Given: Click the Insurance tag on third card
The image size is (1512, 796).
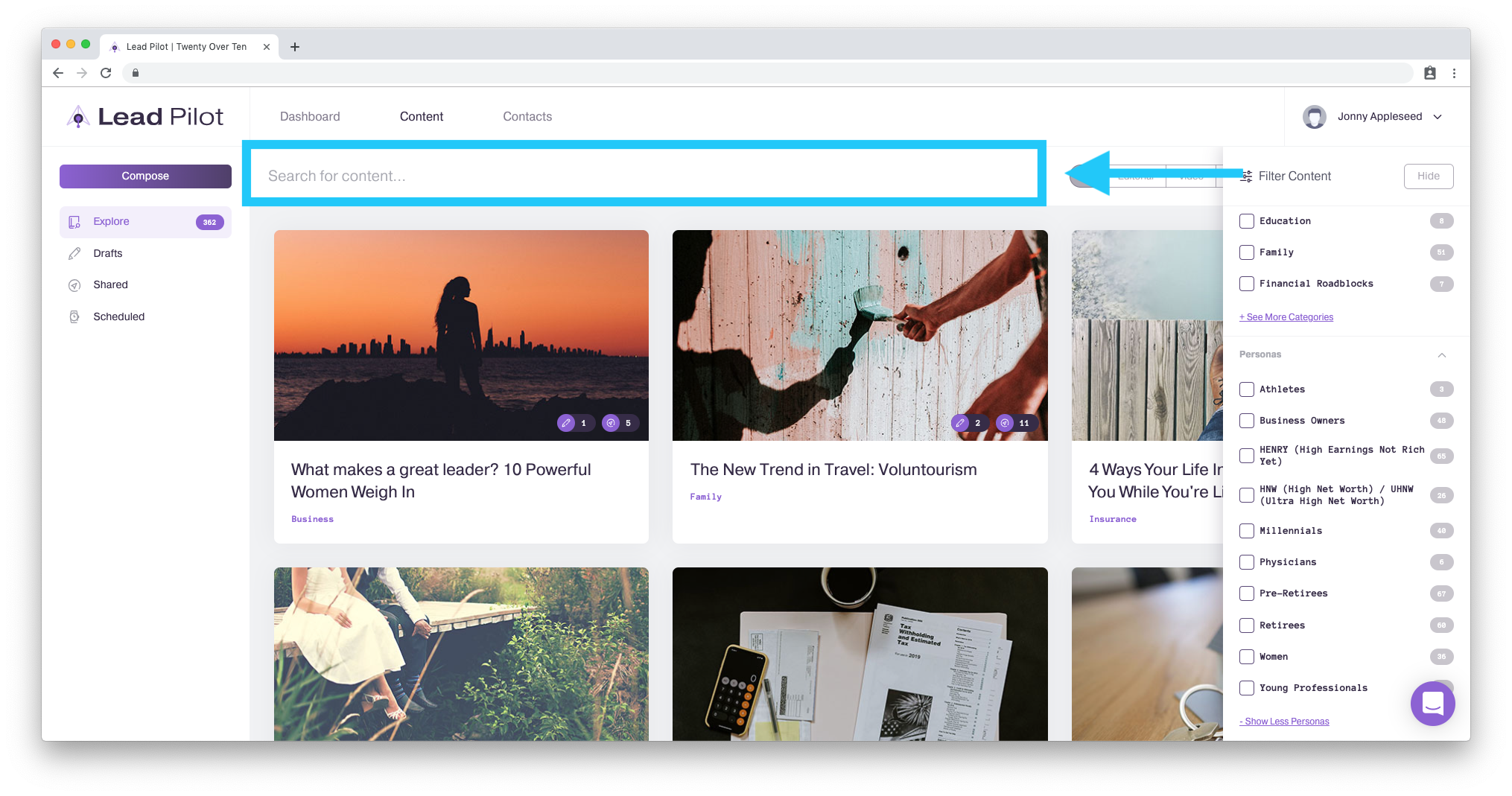Looking at the screenshot, I should [x=1113, y=519].
